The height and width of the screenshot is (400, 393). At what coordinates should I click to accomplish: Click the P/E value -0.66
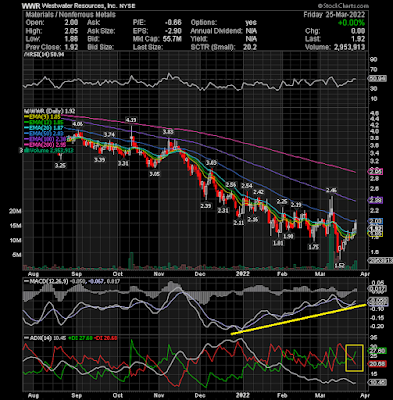point(173,23)
